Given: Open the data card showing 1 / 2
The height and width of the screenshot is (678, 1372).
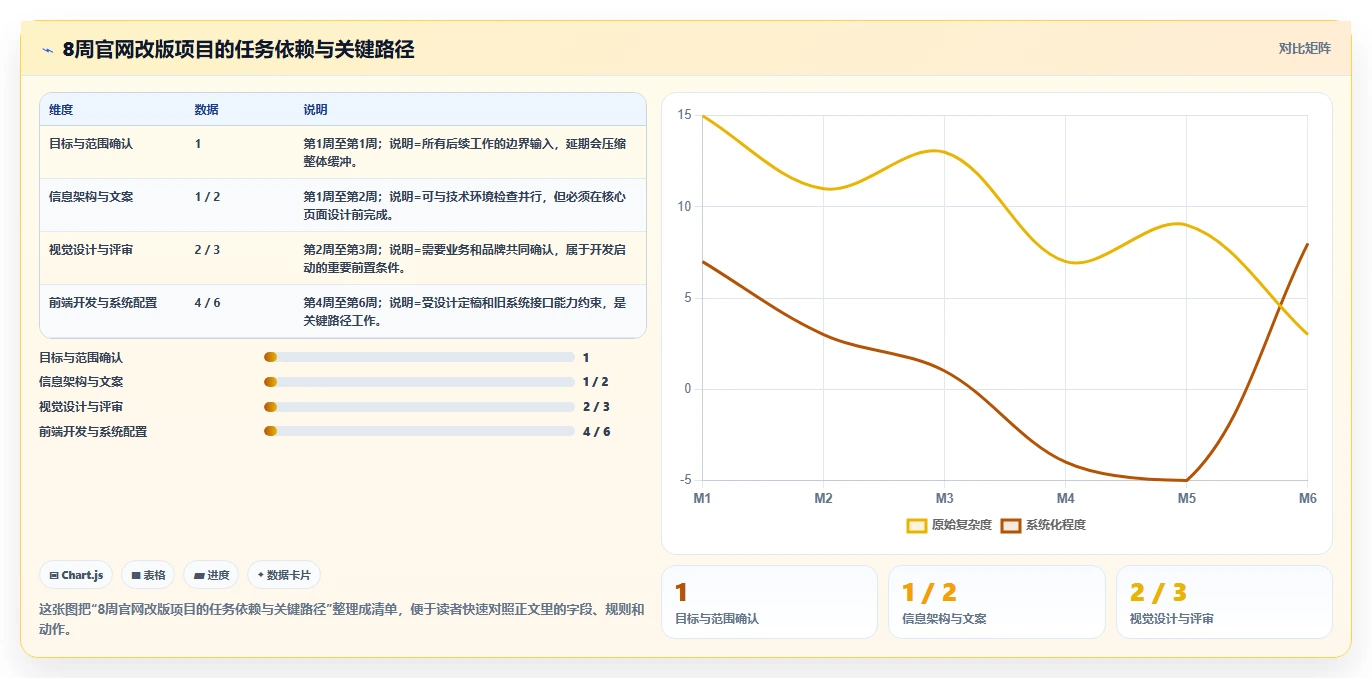Looking at the screenshot, I should point(997,602).
